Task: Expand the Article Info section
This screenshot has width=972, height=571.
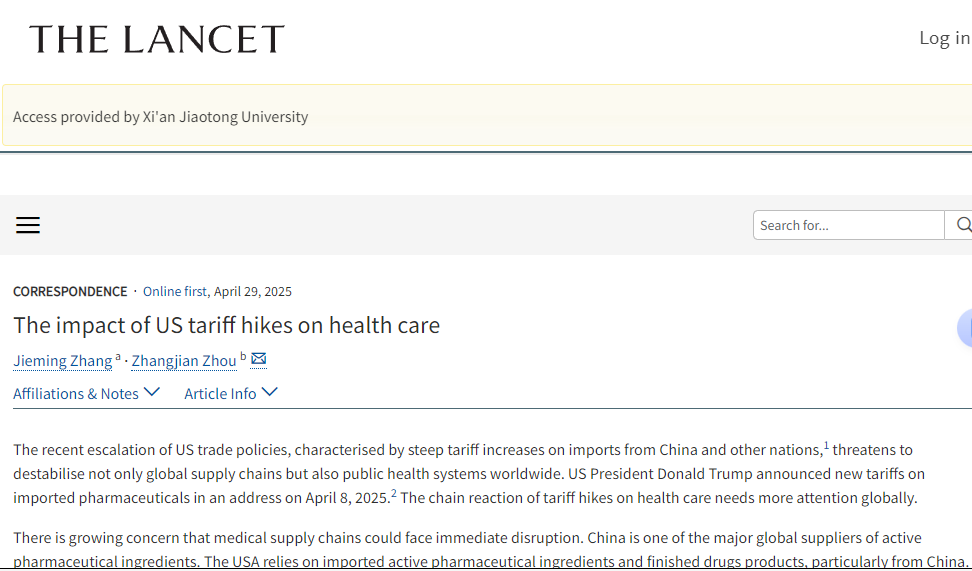Action: [x=220, y=394]
